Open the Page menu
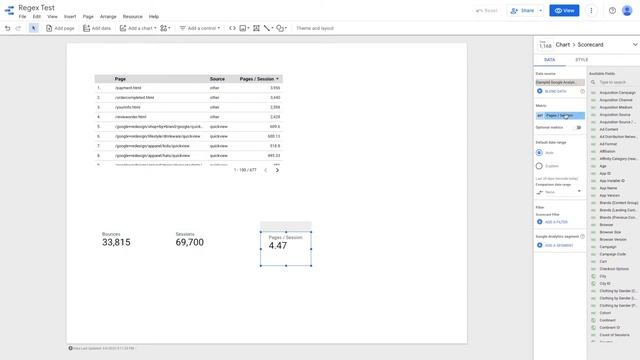This screenshot has width=640, height=360. pyautogui.click(x=88, y=17)
